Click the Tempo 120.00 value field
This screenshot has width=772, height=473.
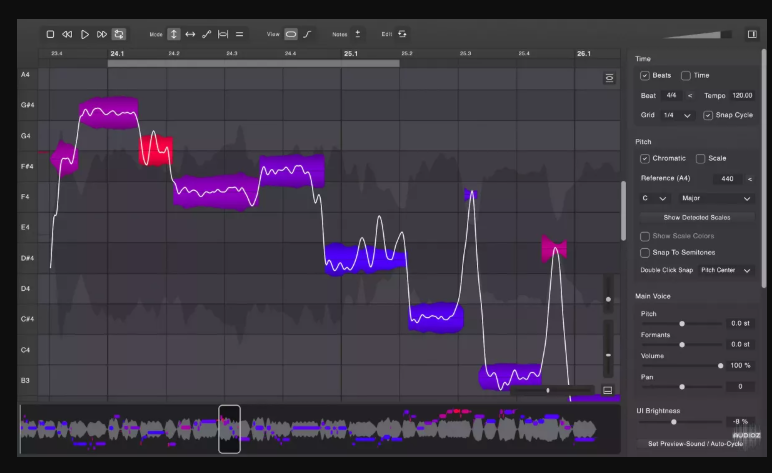click(x=741, y=96)
